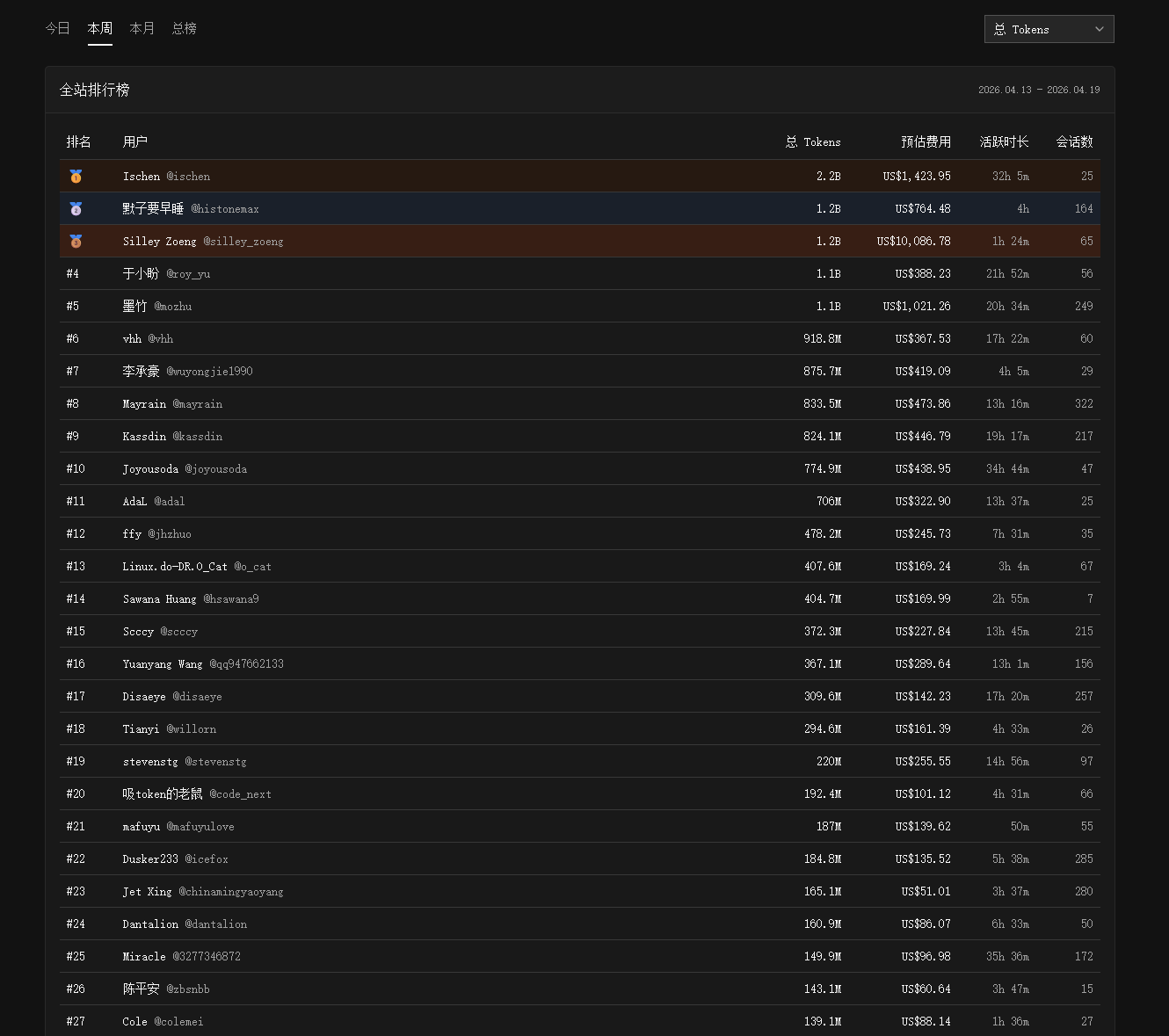Click the 总 Tokens column header

[813, 141]
